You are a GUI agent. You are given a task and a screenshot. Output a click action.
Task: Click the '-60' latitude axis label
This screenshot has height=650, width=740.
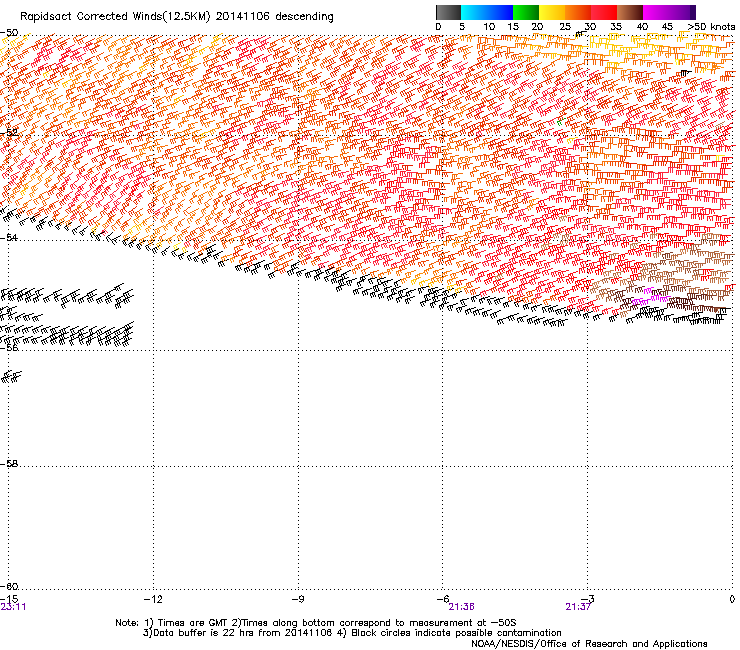pyautogui.click(x=9, y=586)
